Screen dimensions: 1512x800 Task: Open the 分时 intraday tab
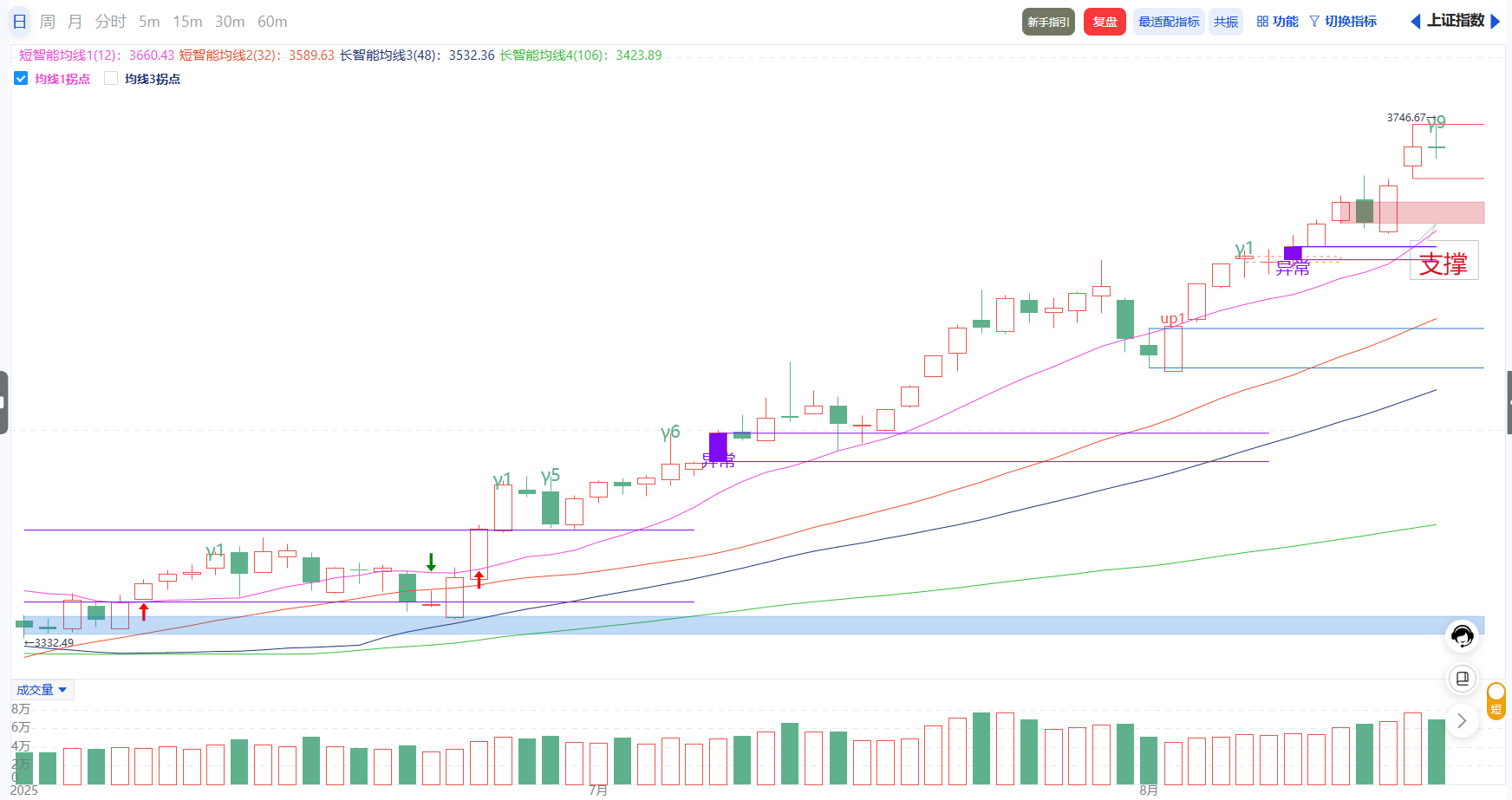point(110,22)
